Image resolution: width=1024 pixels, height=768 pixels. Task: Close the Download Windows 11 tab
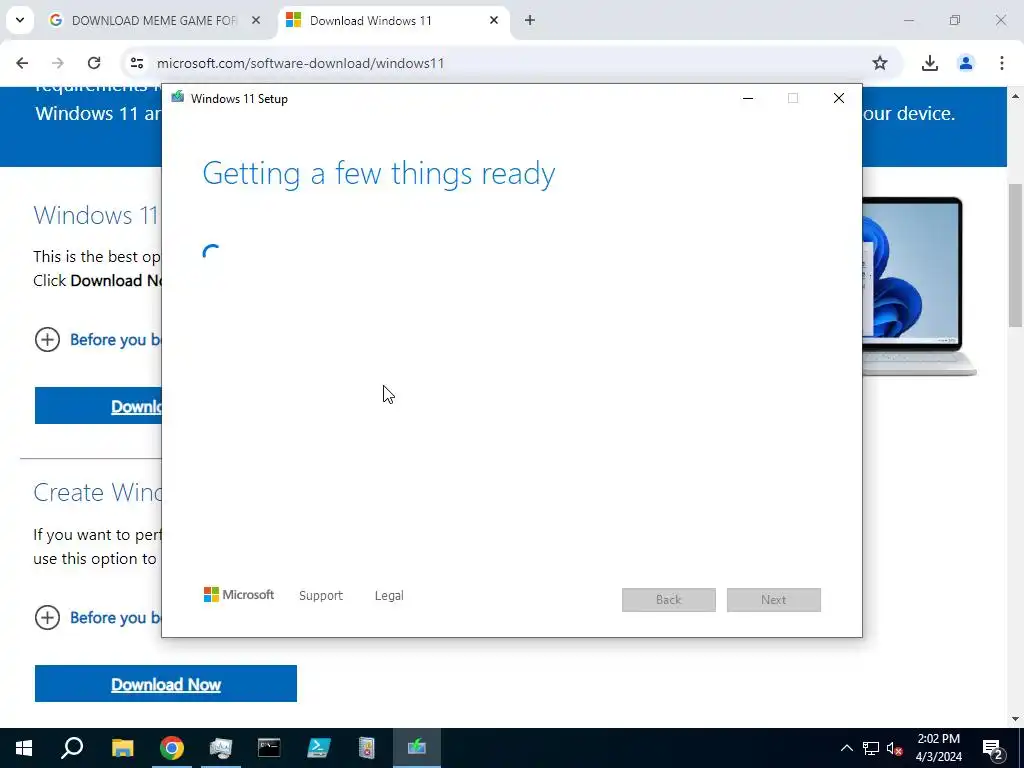click(x=494, y=20)
